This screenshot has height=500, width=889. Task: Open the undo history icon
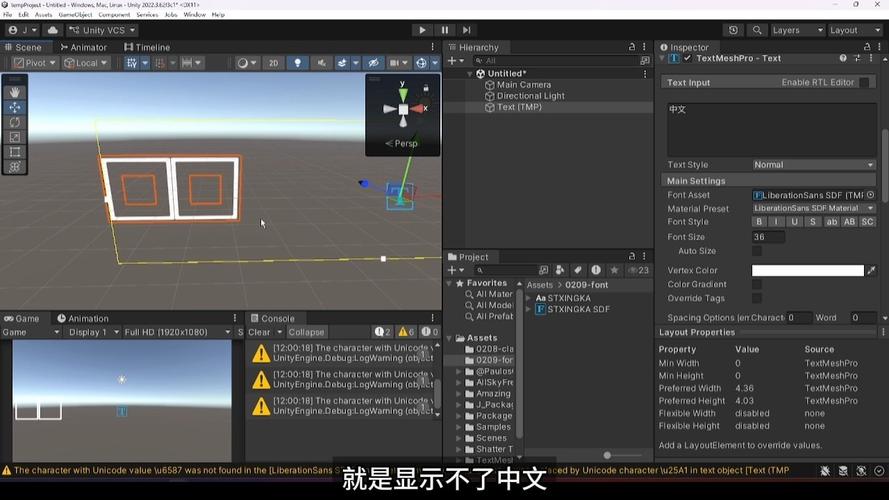[733, 30]
